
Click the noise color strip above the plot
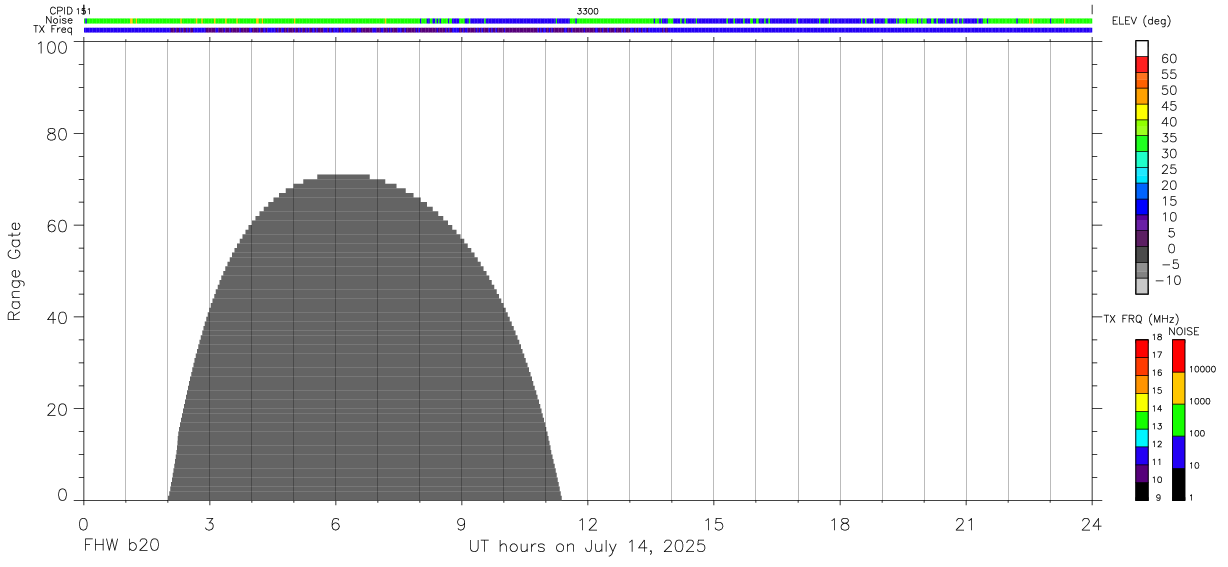588,20
